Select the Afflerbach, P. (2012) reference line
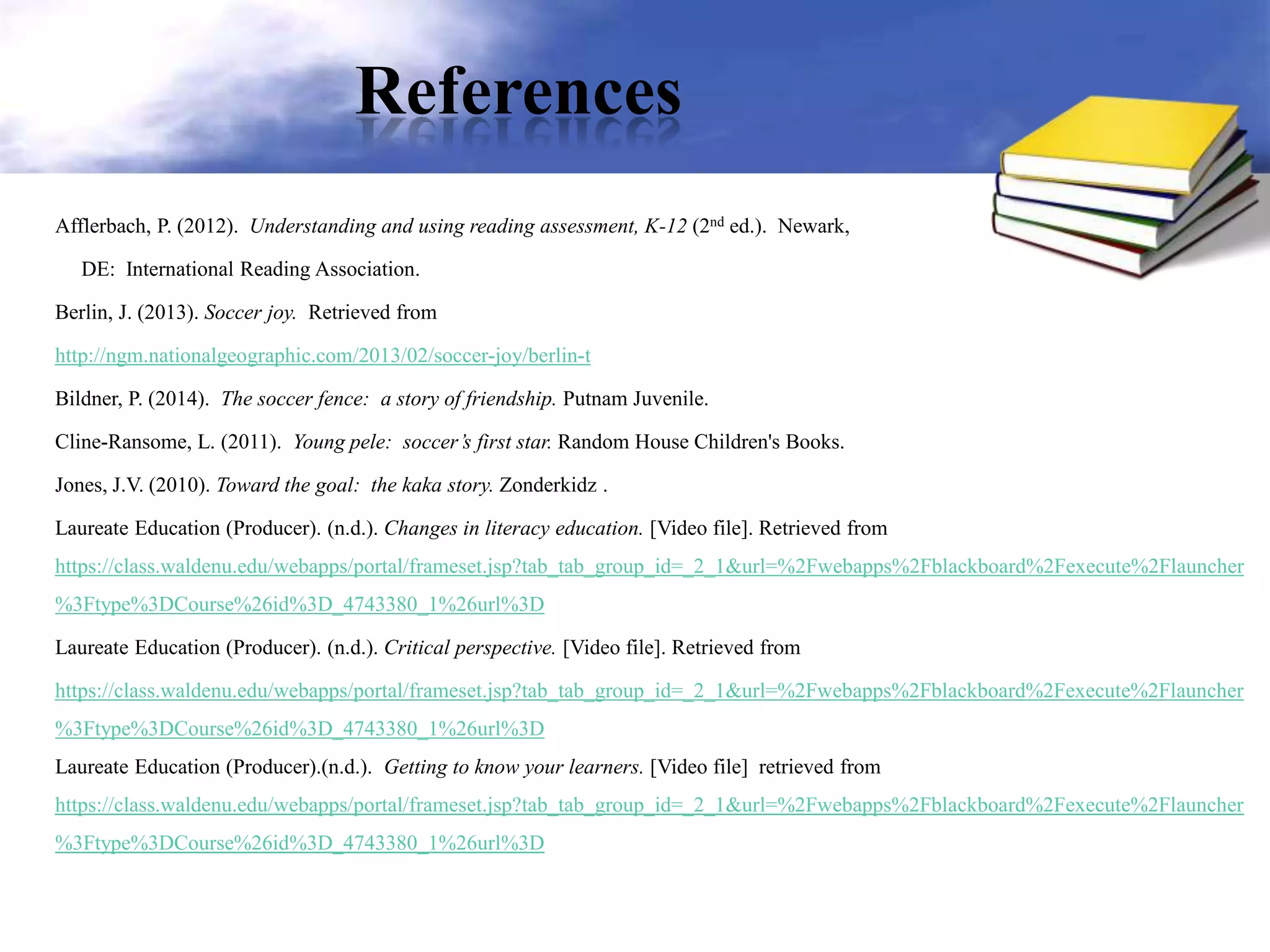This screenshot has height=952, width=1270. [x=452, y=226]
